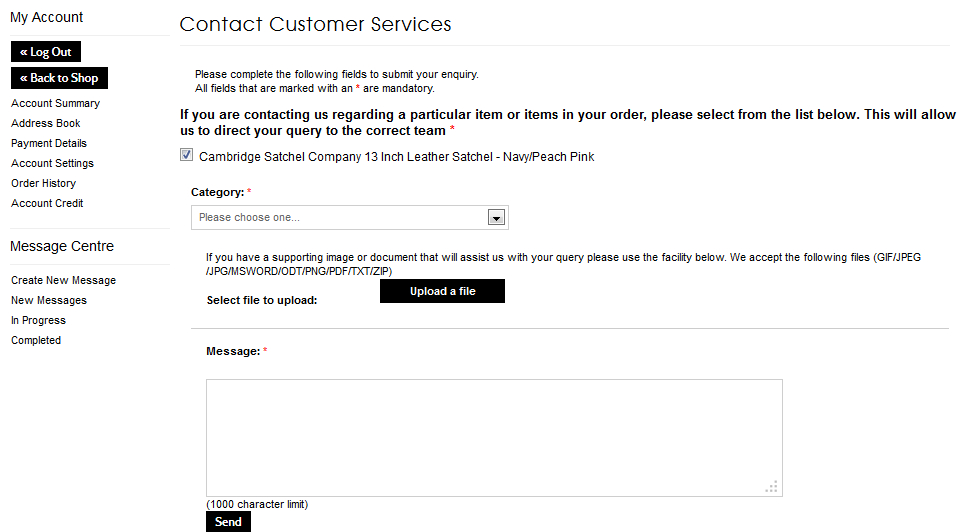Open Payment Details link
Image resolution: width=967 pixels, height=532 pixels.
(49, 143)
